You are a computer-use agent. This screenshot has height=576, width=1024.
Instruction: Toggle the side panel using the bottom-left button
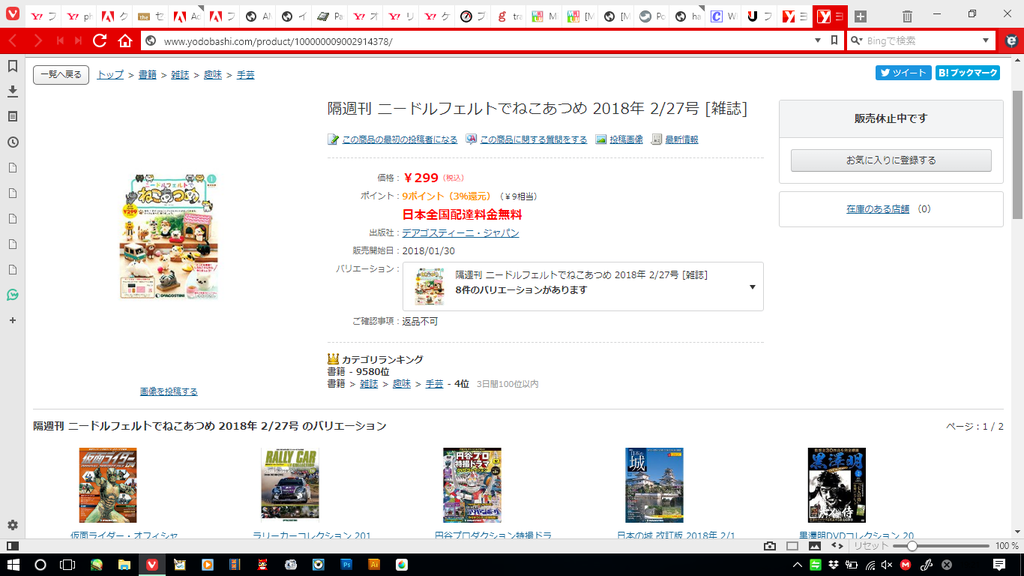[x=12, y=546]
